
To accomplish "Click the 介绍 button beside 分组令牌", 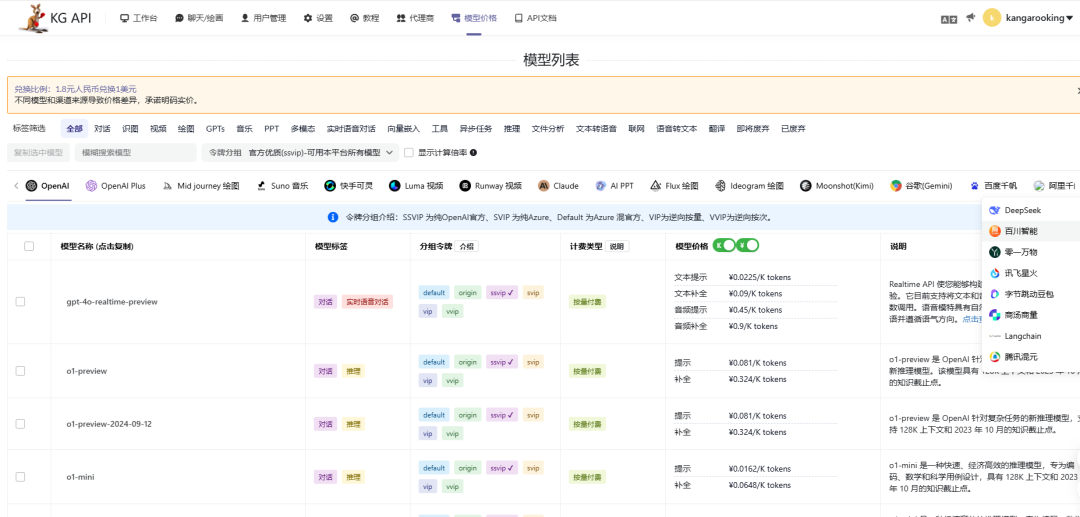I will 467,246.
